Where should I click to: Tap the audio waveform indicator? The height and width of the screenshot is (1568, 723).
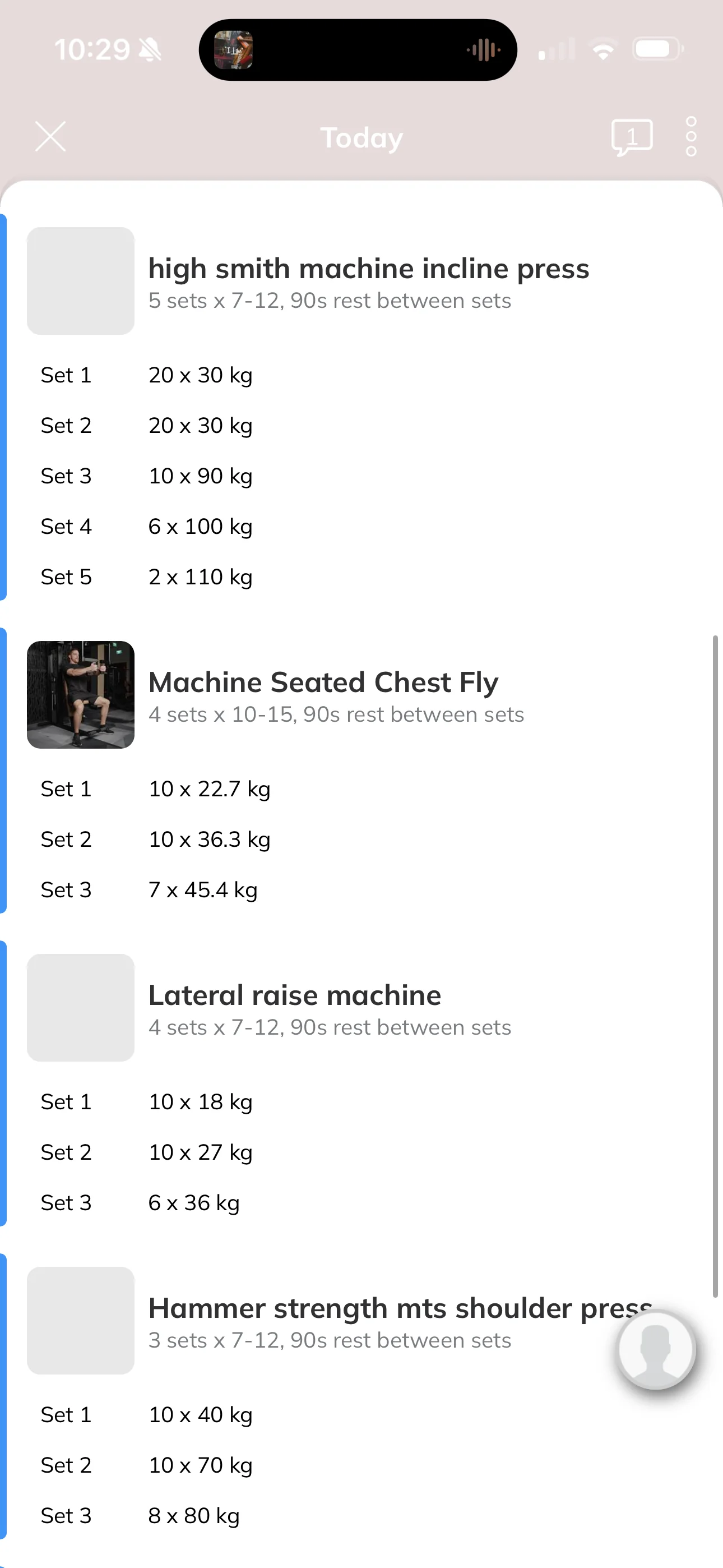(x=483, y=50)
